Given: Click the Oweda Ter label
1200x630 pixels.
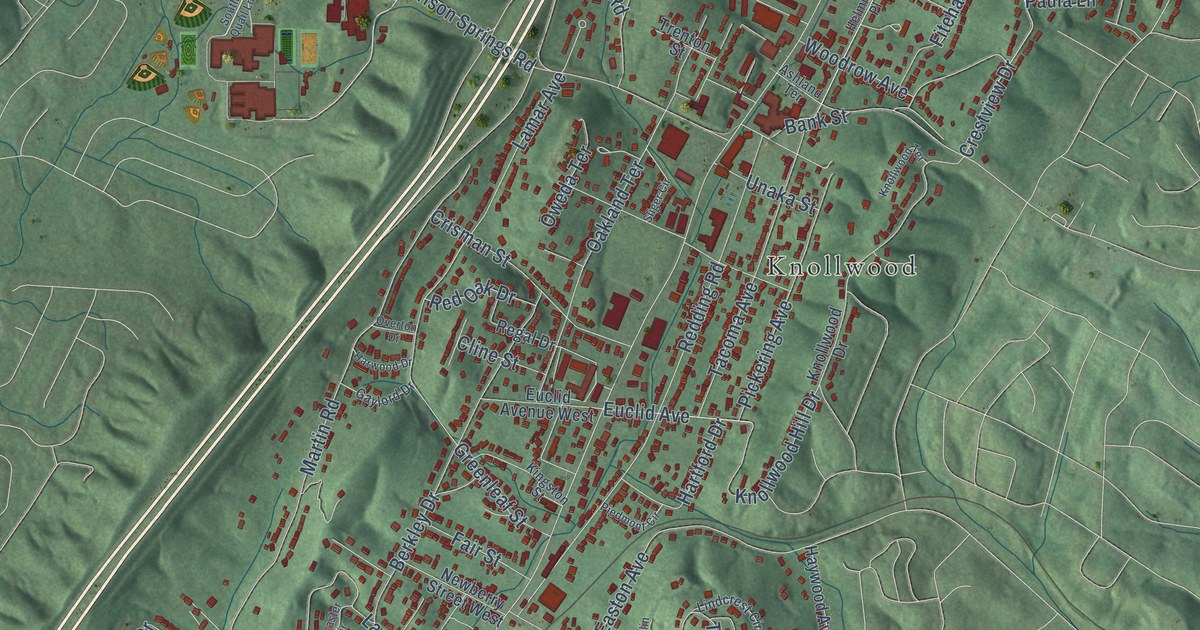Looking at the screenshot, I should click(x=566, y=187).
